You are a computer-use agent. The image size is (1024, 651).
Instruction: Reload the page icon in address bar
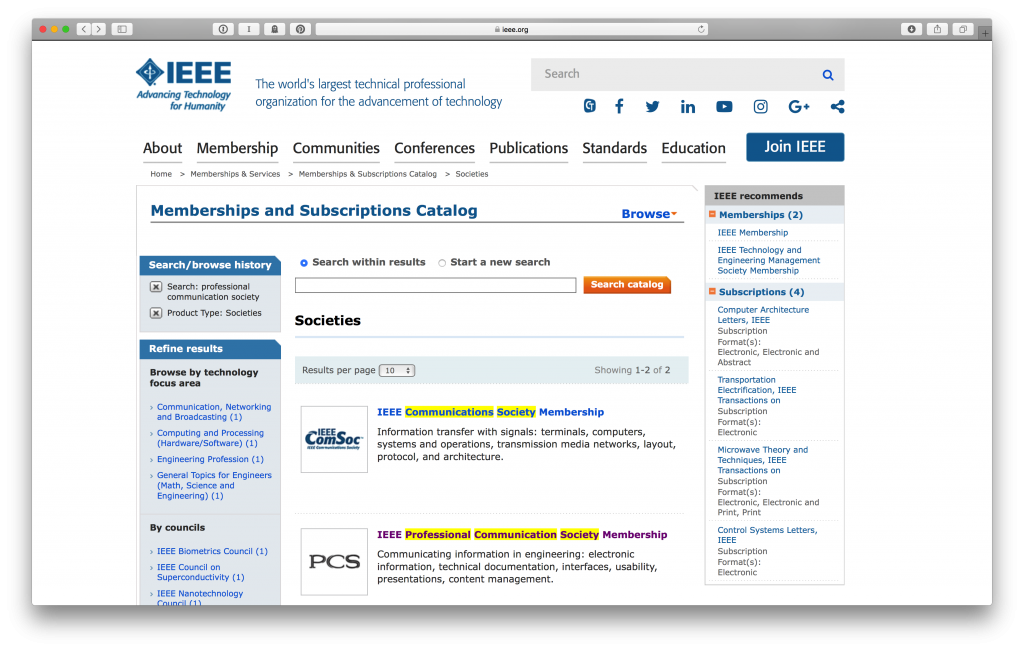point(701,29)
